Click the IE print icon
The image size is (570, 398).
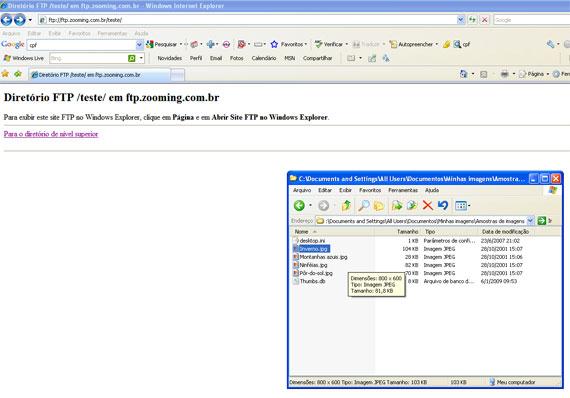(504, 74)
